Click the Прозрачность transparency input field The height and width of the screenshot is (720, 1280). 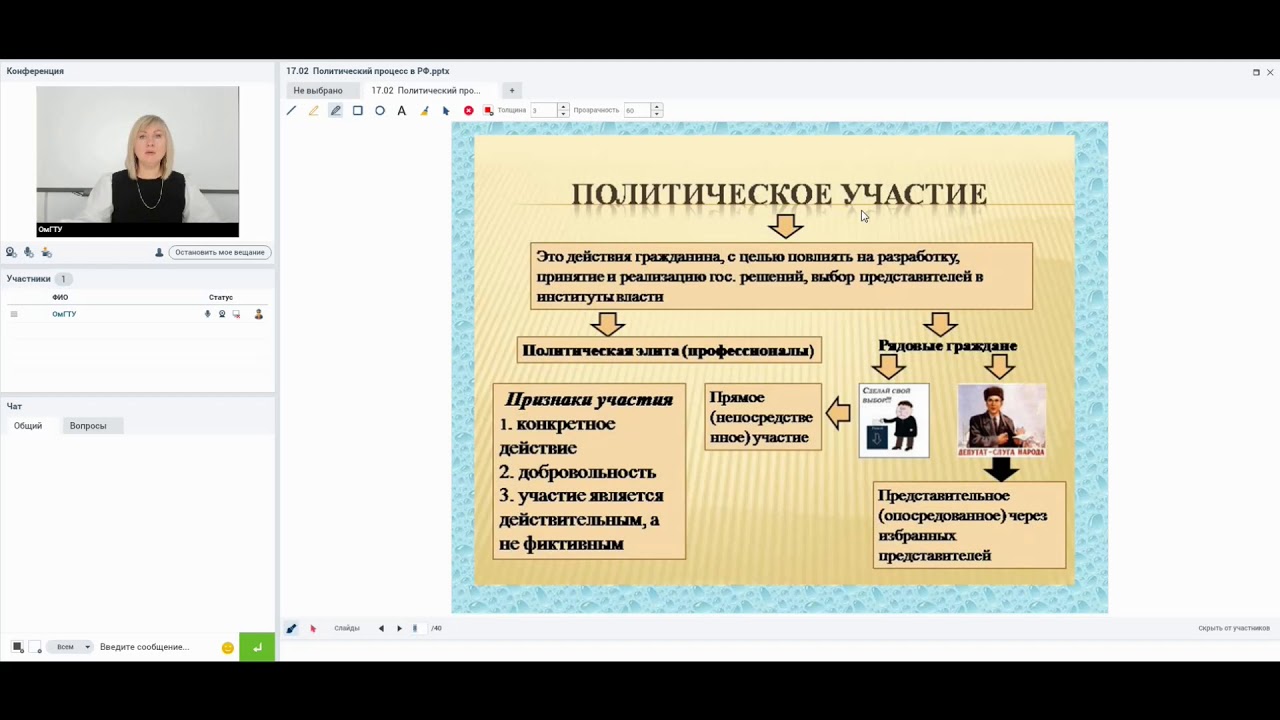[637, 110]
